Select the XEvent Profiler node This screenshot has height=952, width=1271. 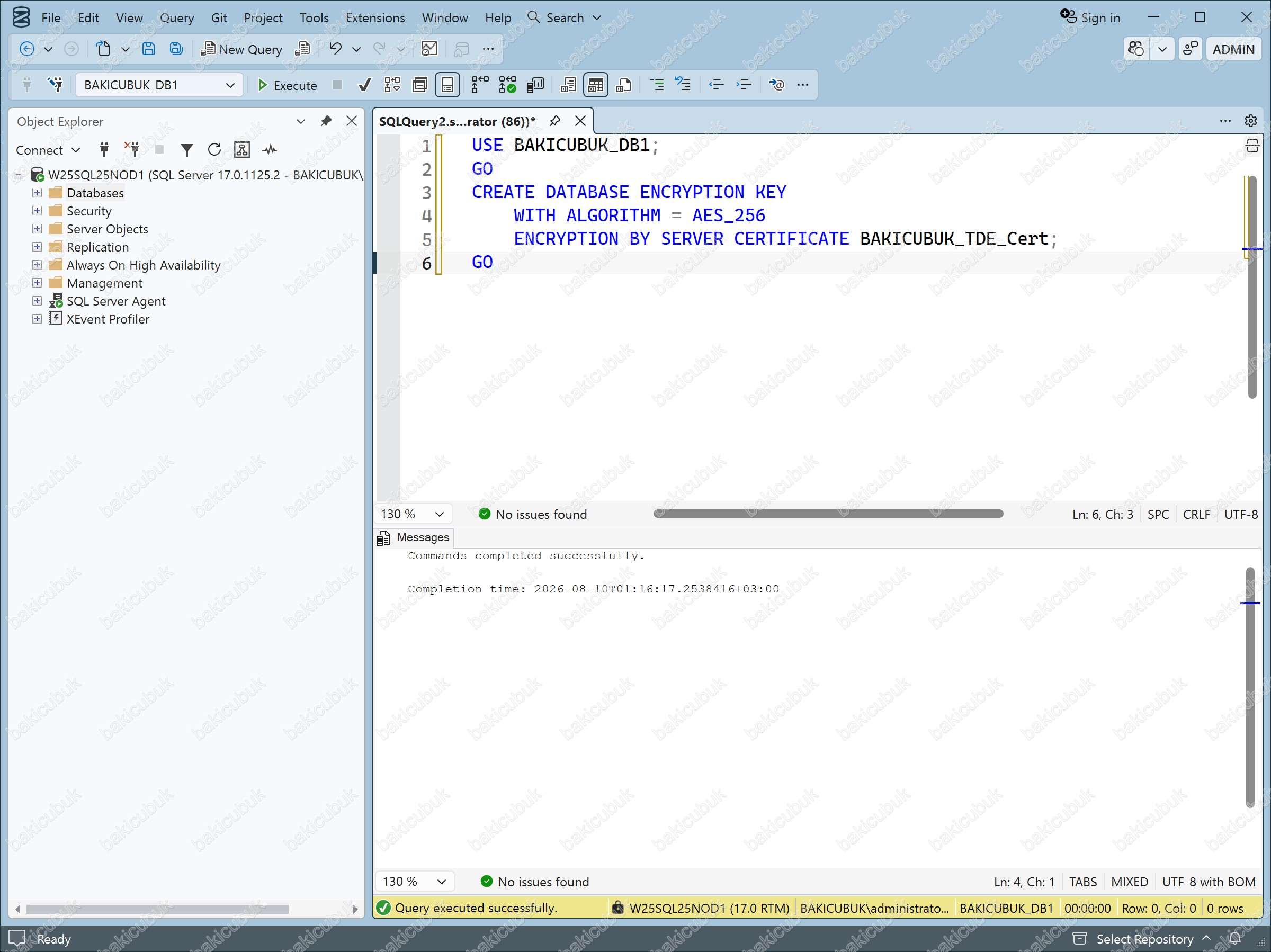(x=108, y=319)
